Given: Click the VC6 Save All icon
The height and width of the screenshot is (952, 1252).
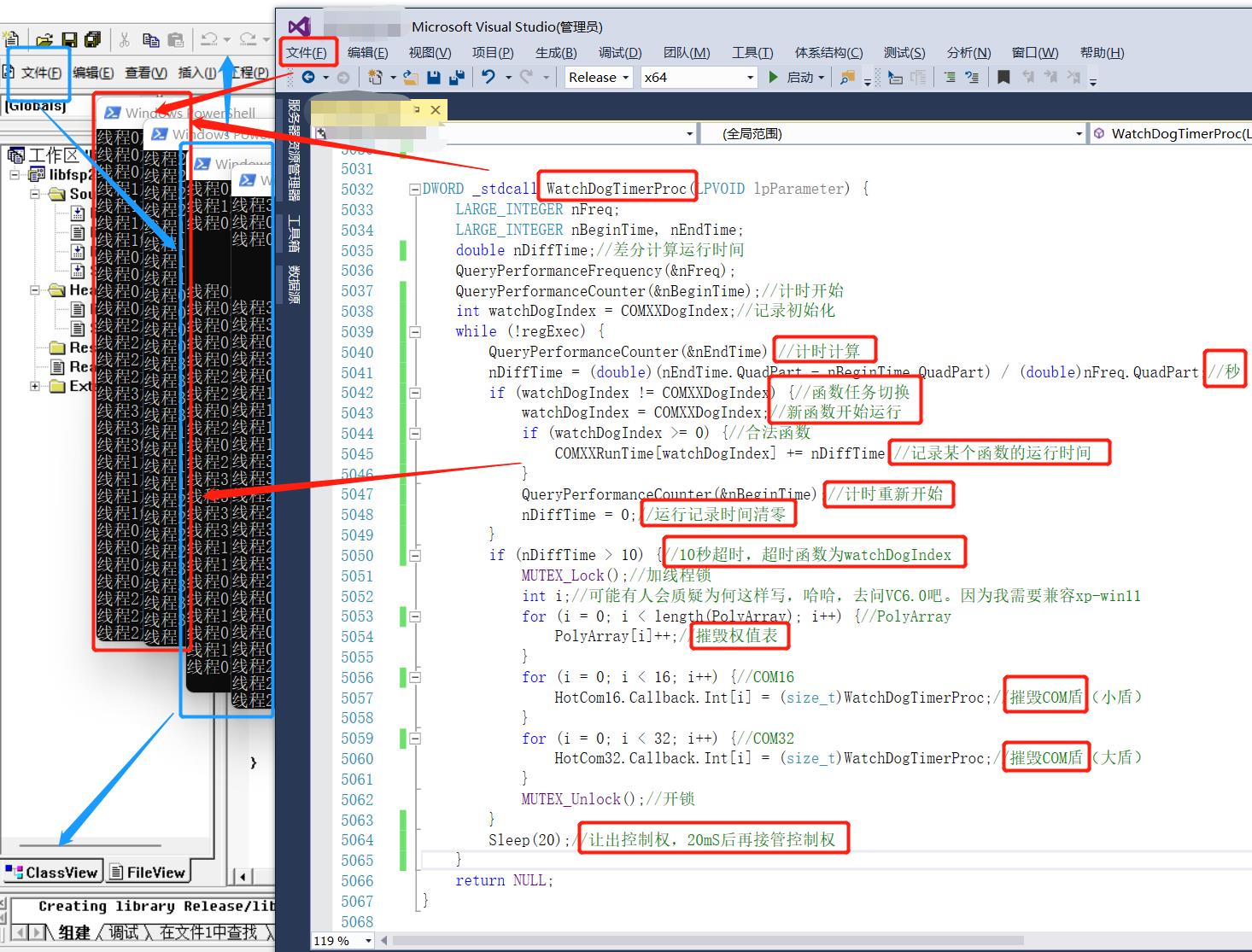Looking at the screenshot, I should (92, 39).
